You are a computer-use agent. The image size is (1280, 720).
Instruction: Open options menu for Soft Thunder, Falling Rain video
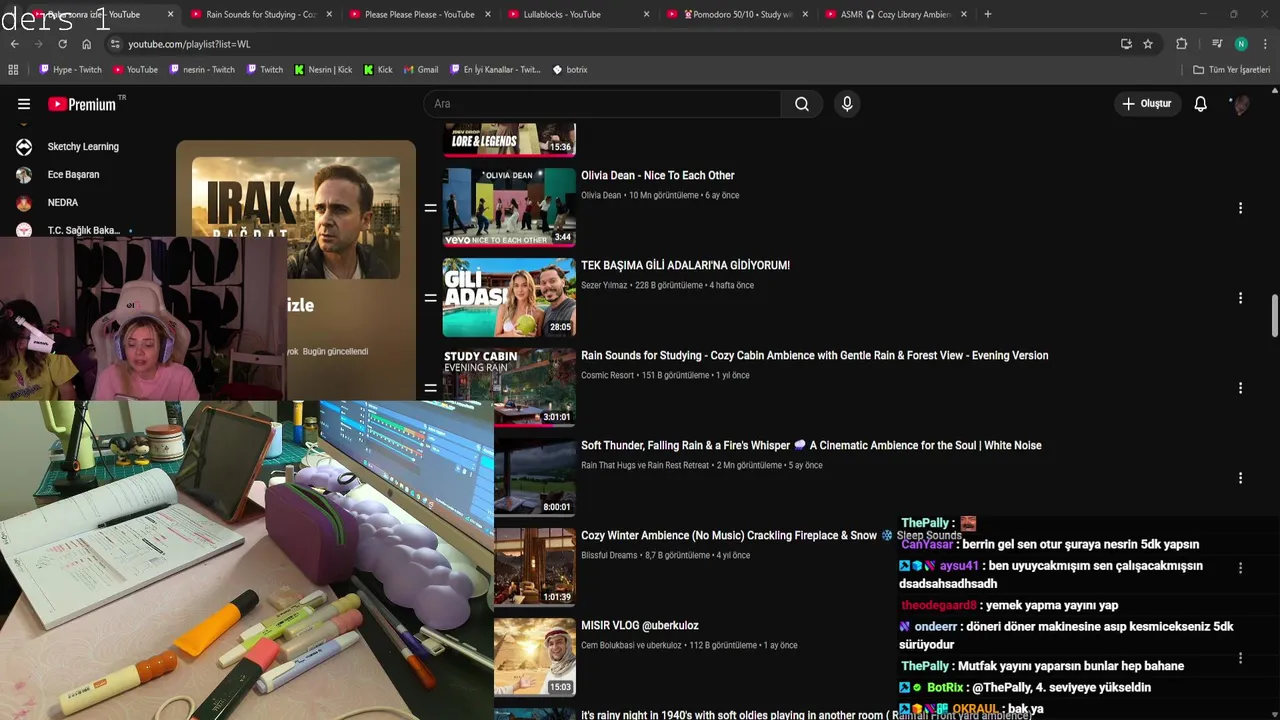coord(1240,478)
